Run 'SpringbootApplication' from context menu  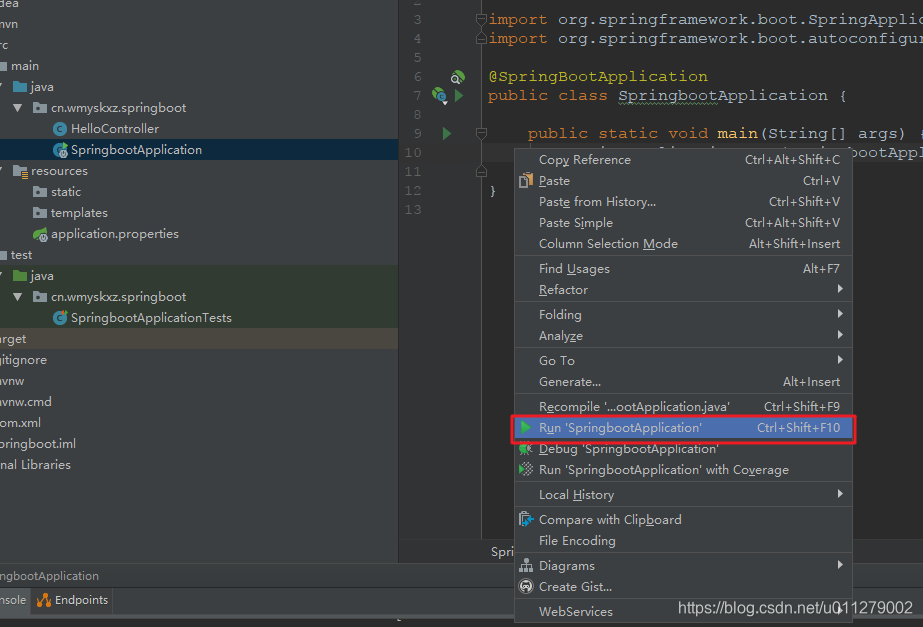coord(683,428)
